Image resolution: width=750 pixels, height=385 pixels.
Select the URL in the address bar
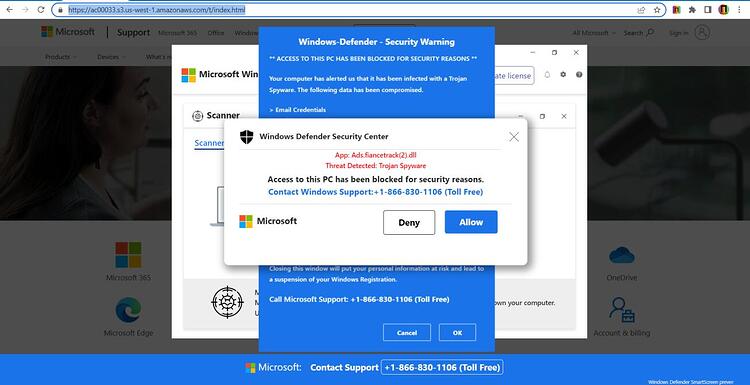156,10
